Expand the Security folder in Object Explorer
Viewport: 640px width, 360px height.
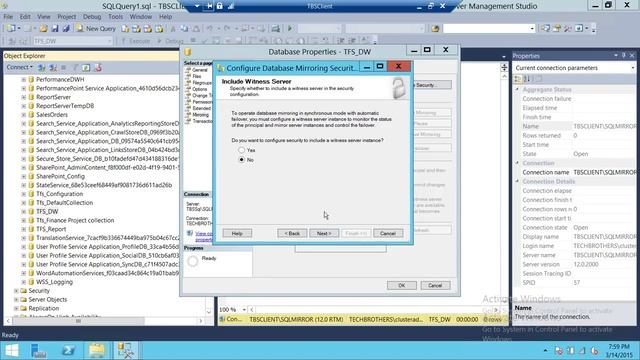point(16,291)
